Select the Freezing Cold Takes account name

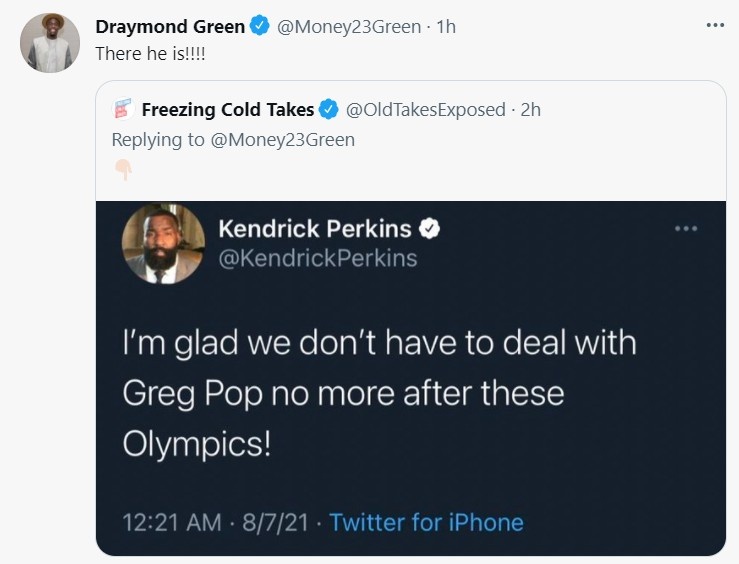pos(228,109)
